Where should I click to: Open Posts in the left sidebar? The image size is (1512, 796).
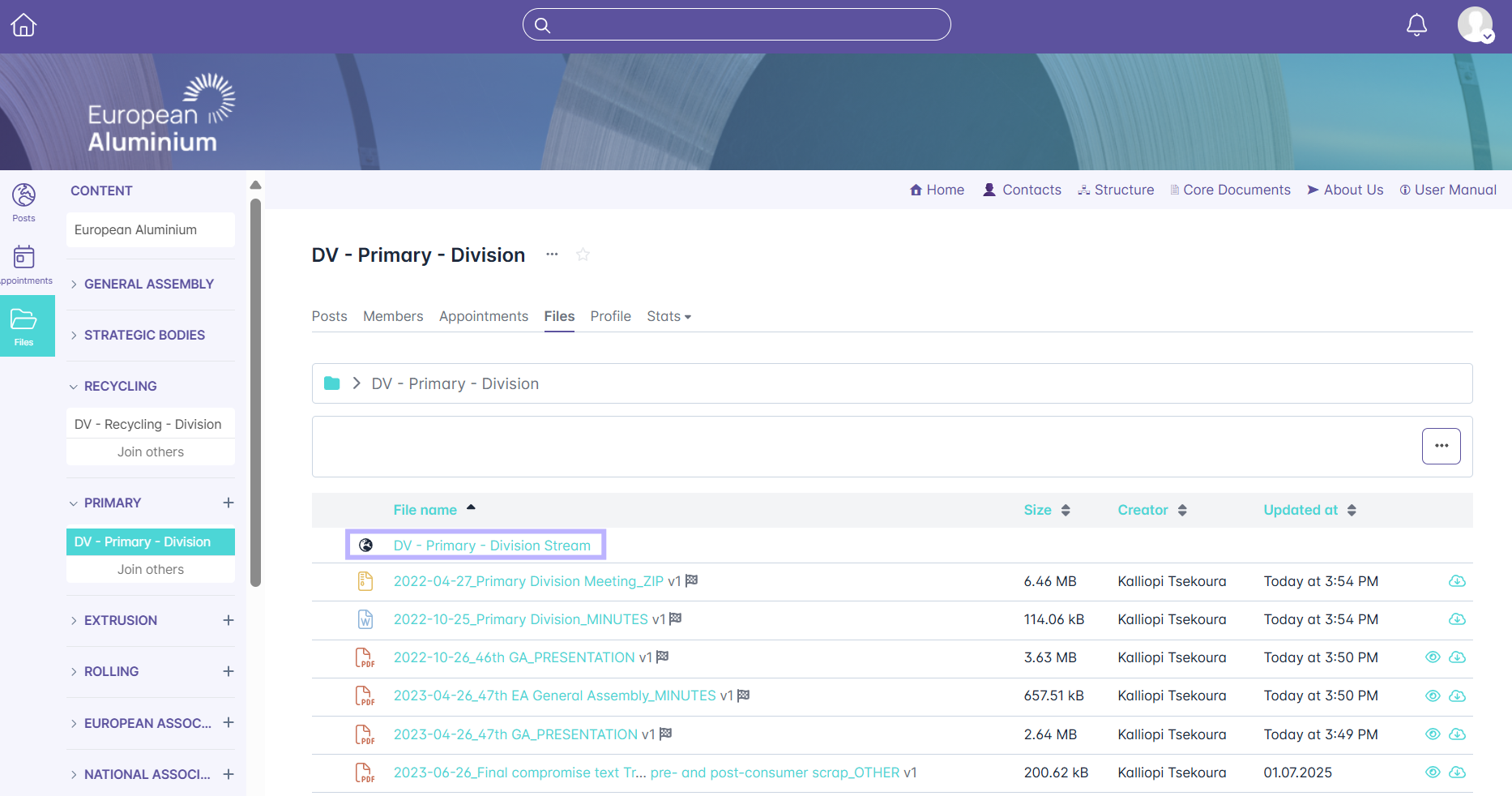coord(24,202)
